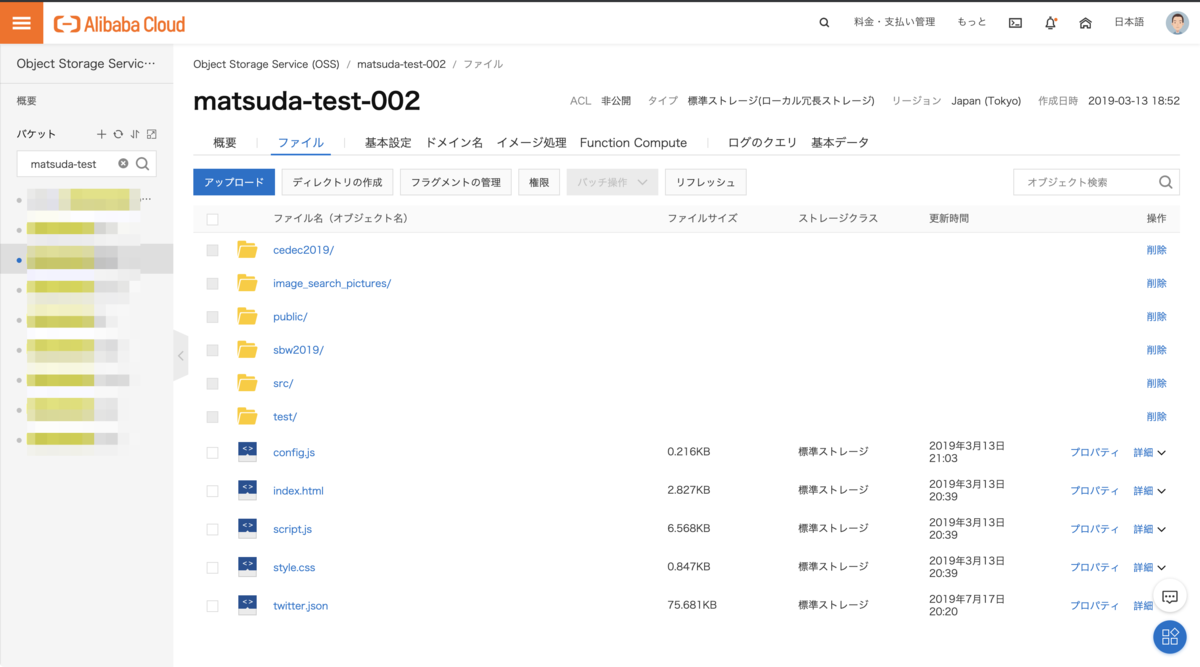The width and height of the screenshot is (1200, 667).
Task: Open the Function Compute tab
Action: [x=633, y=143]
